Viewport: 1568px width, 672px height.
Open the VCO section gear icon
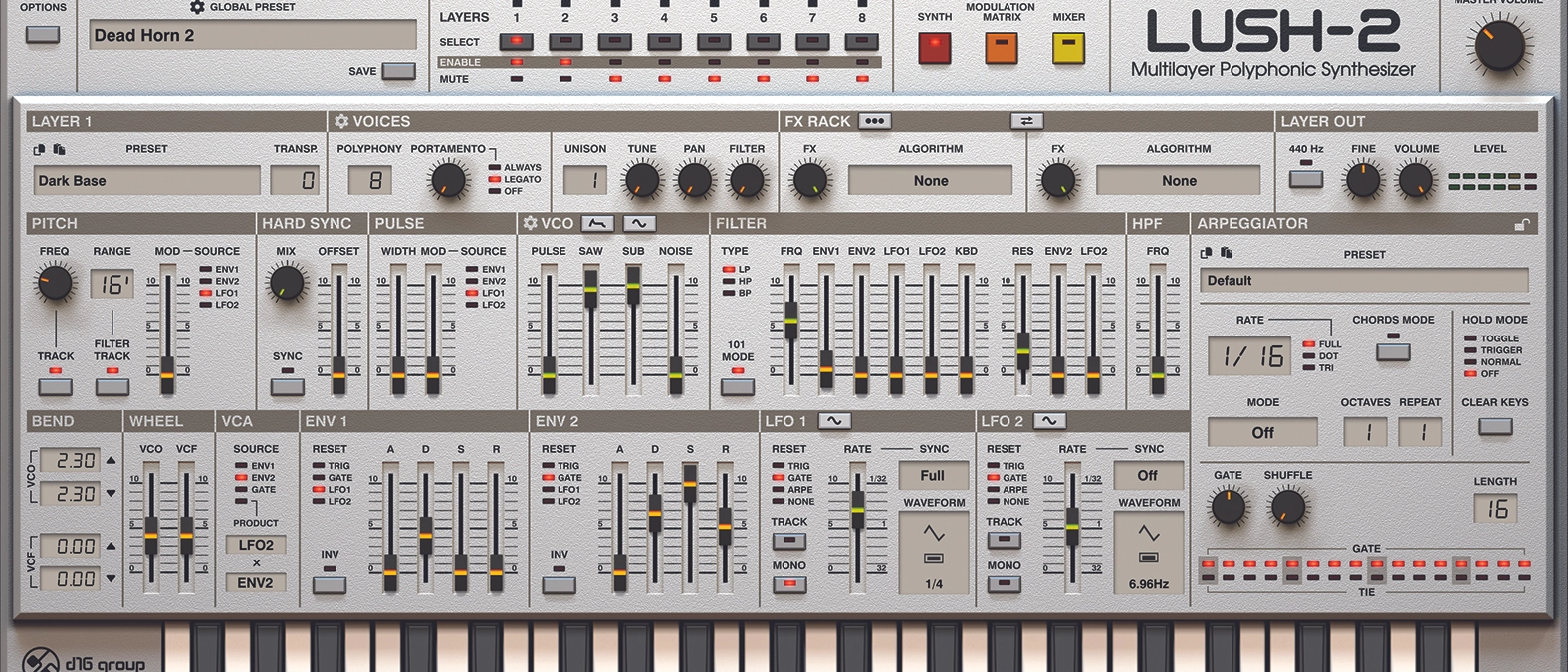point(530,223)
